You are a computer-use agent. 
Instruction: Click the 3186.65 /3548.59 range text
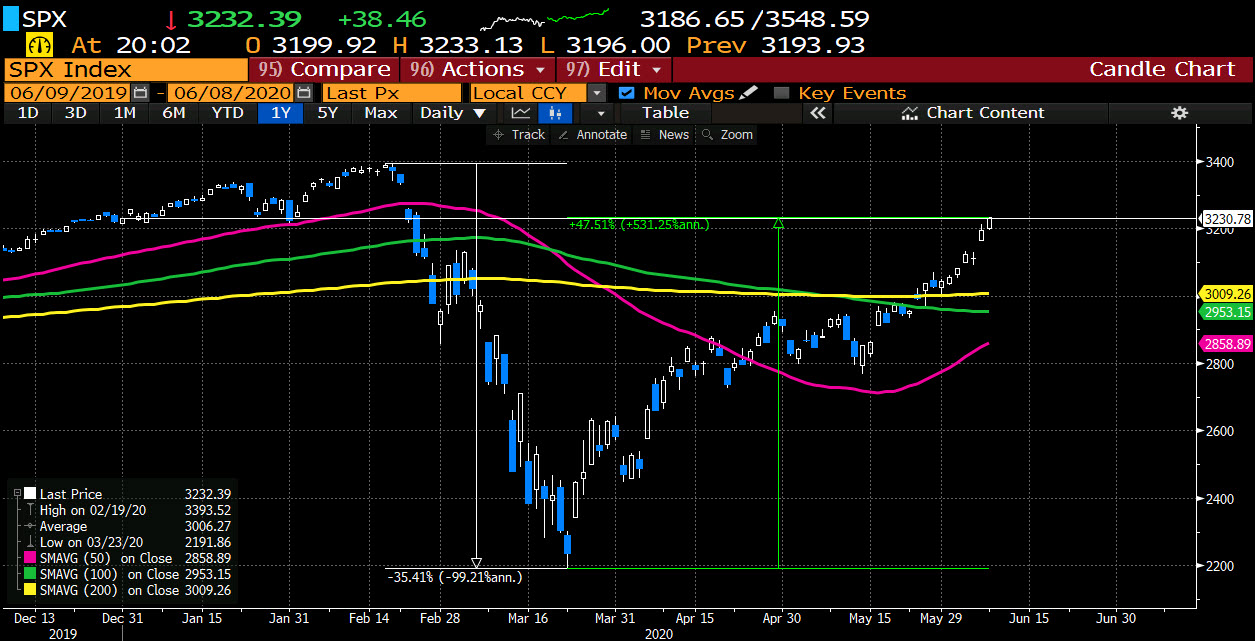point(754,19)
